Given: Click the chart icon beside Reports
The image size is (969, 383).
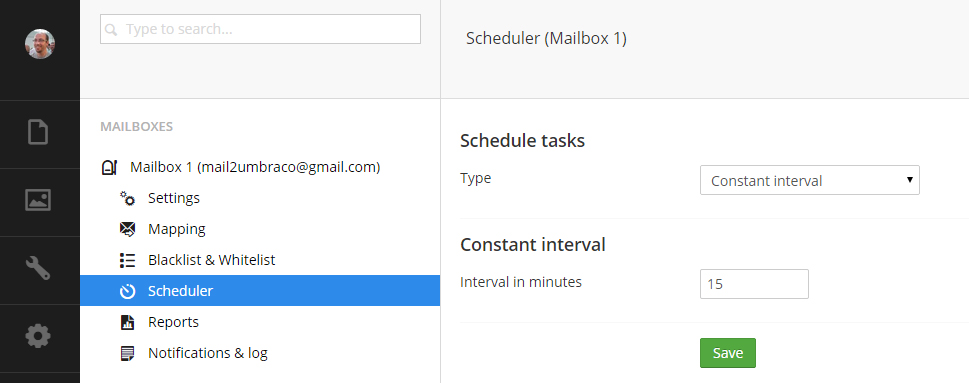Looking at the screenshot, I should coord(127,322).
